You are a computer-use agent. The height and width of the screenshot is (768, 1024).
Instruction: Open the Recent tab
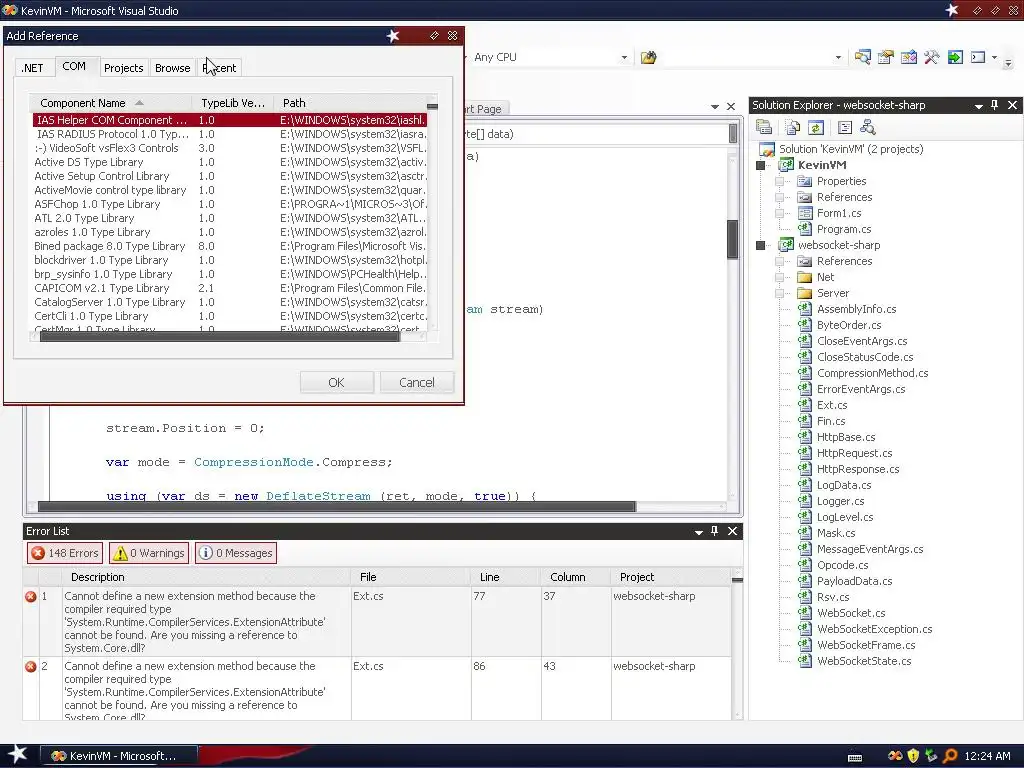[x=219, y=68]
